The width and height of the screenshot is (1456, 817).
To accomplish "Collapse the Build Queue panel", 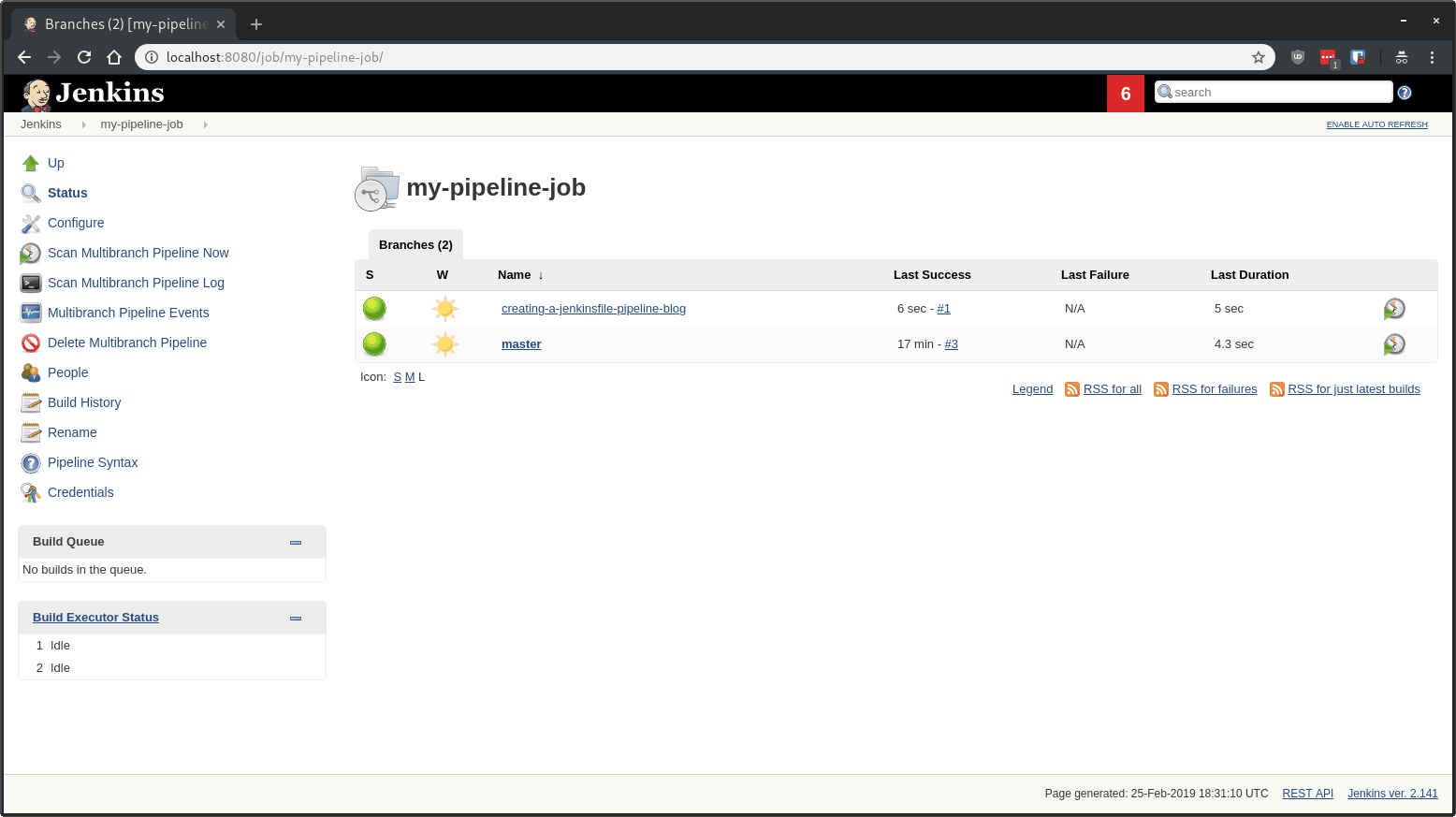I will coord(296,542).
